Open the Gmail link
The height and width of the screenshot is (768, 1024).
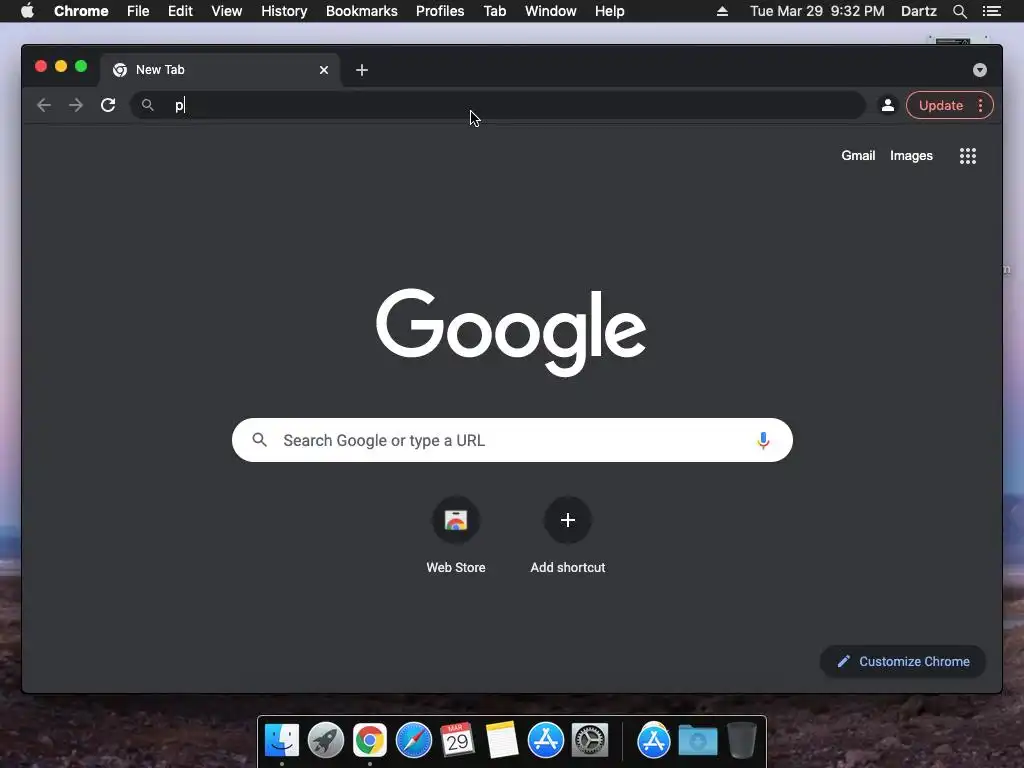tap(858, 155)
